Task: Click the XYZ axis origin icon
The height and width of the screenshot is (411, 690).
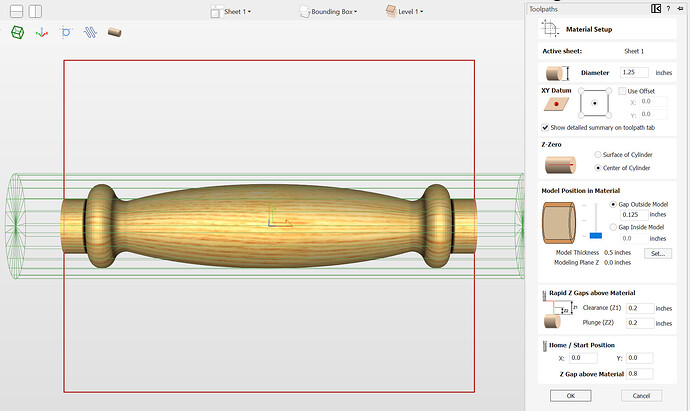Action: coord(42,32)
